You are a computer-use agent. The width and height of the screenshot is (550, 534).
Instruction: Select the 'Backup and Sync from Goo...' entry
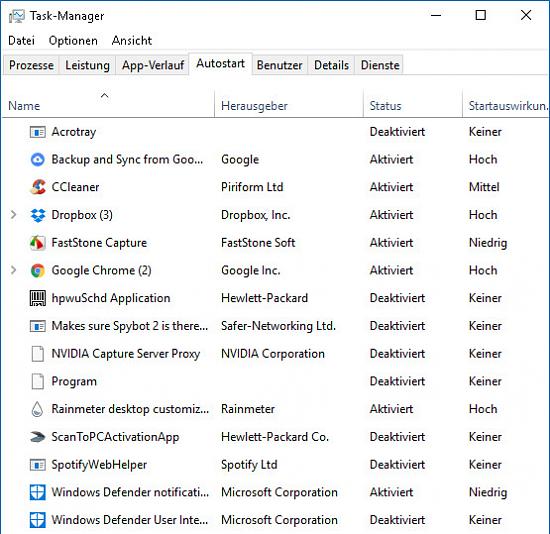[x=127, y=160]
